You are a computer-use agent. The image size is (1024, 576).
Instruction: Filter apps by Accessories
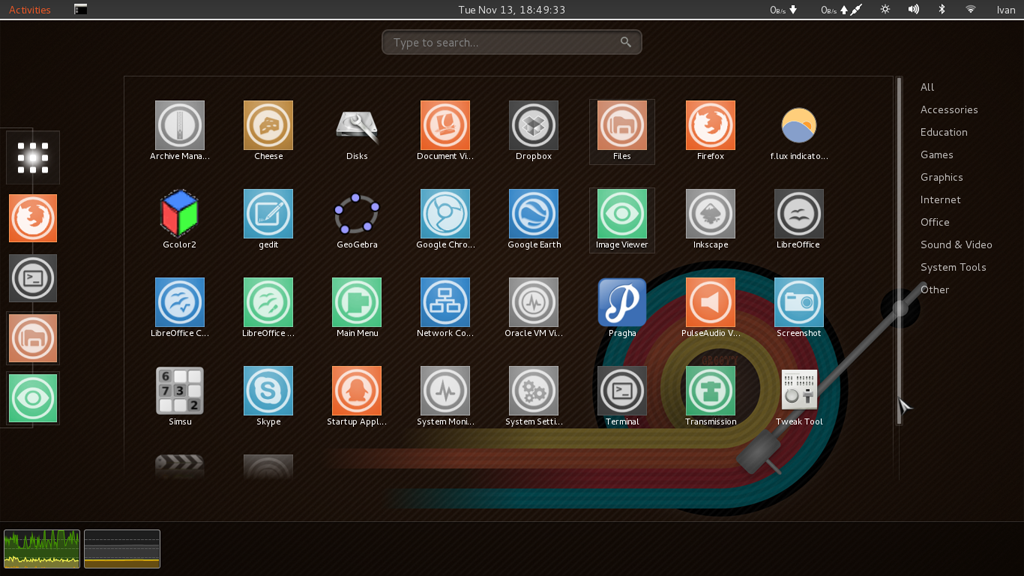click(x=949, y=110)
